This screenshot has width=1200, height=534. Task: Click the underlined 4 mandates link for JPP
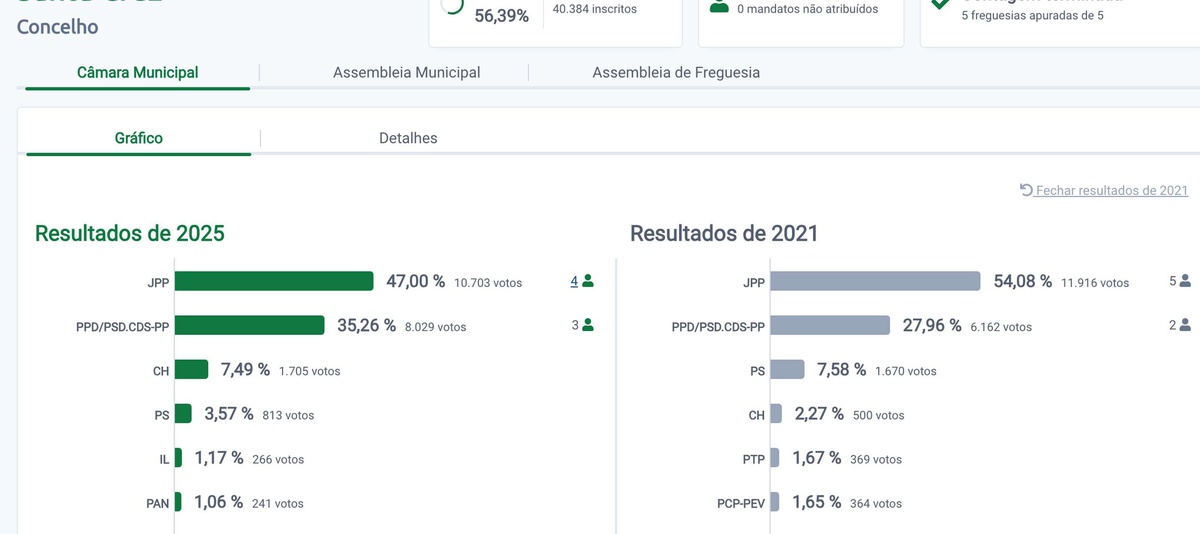(x=575, y=281)
